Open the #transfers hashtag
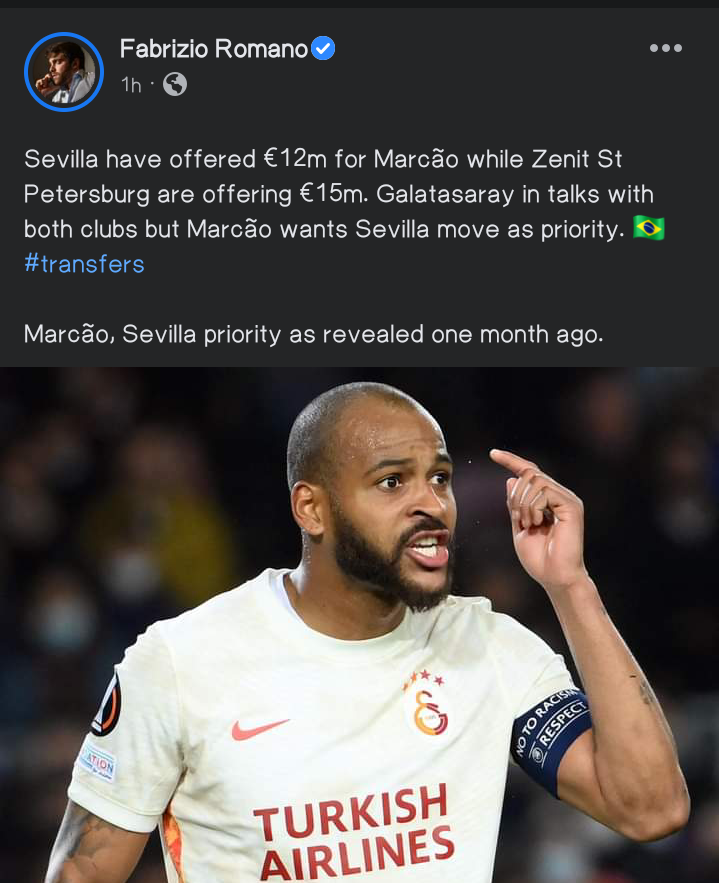The width and height of the screenshot is (719, 883). (x=84, y=264)
